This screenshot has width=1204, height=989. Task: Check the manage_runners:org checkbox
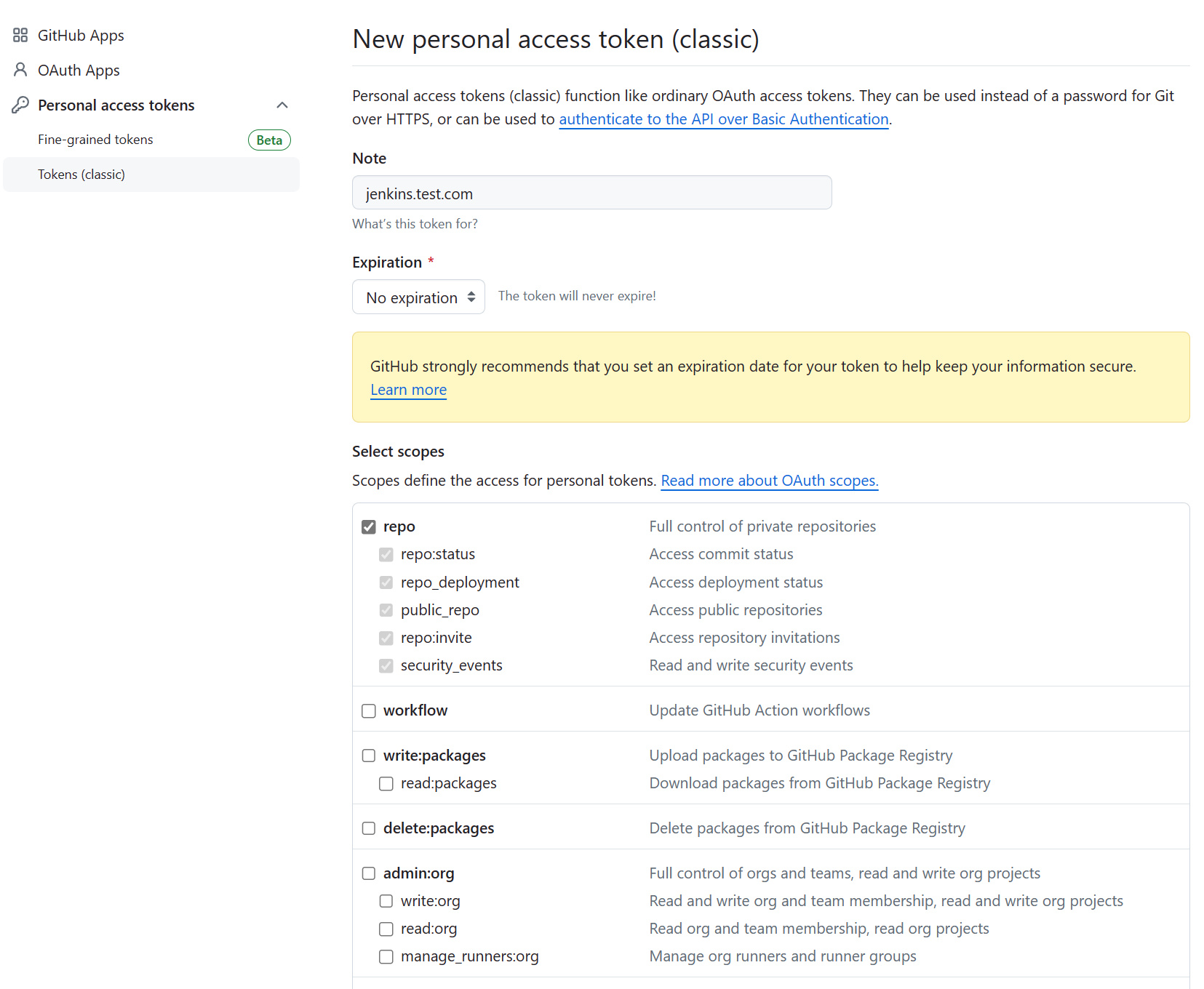(x=386, y=956)
